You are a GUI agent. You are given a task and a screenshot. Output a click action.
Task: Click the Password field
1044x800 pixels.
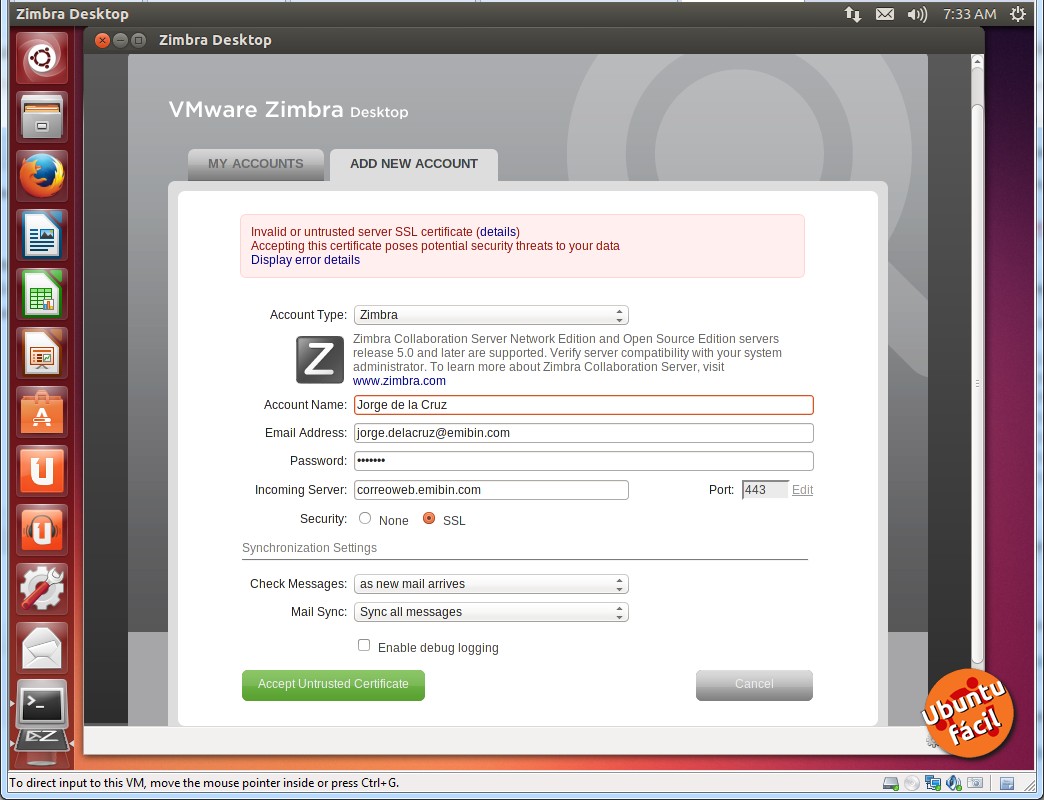tap(583, 461)
